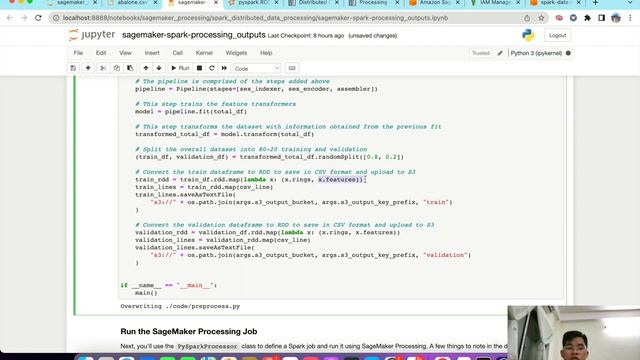
Task: Click the Last Checkpoint: 8 hours ago text
Action: (x=306, y=36)
